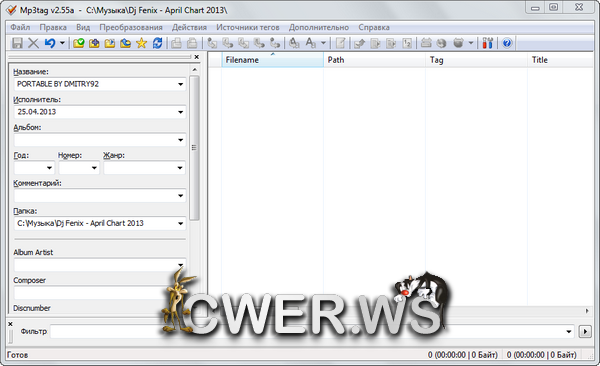Open the Преобразования menu
Viewport: 600px width, 366px height.
(x=131, y=27)
